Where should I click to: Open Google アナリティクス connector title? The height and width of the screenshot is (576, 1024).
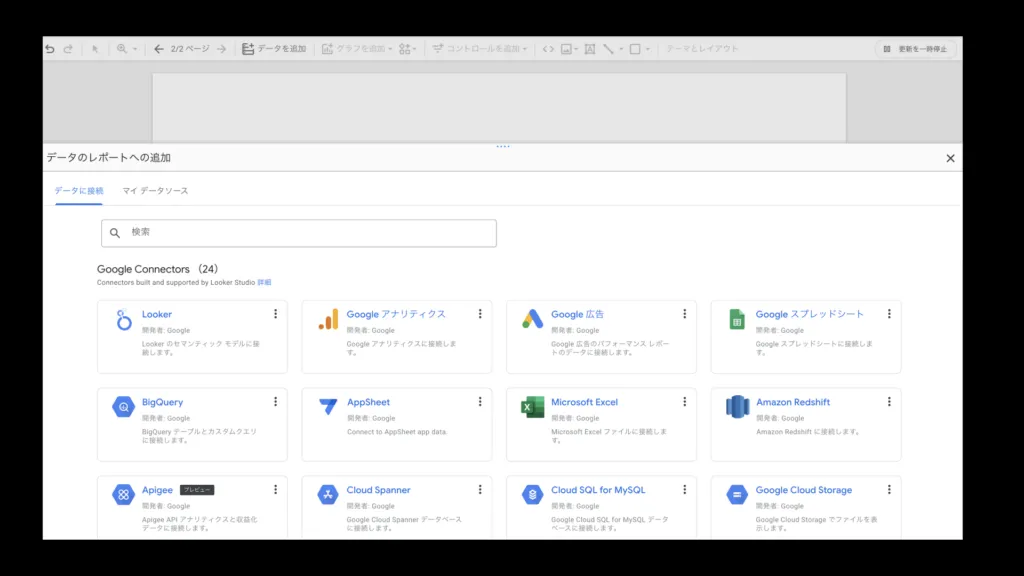[396, 314]
